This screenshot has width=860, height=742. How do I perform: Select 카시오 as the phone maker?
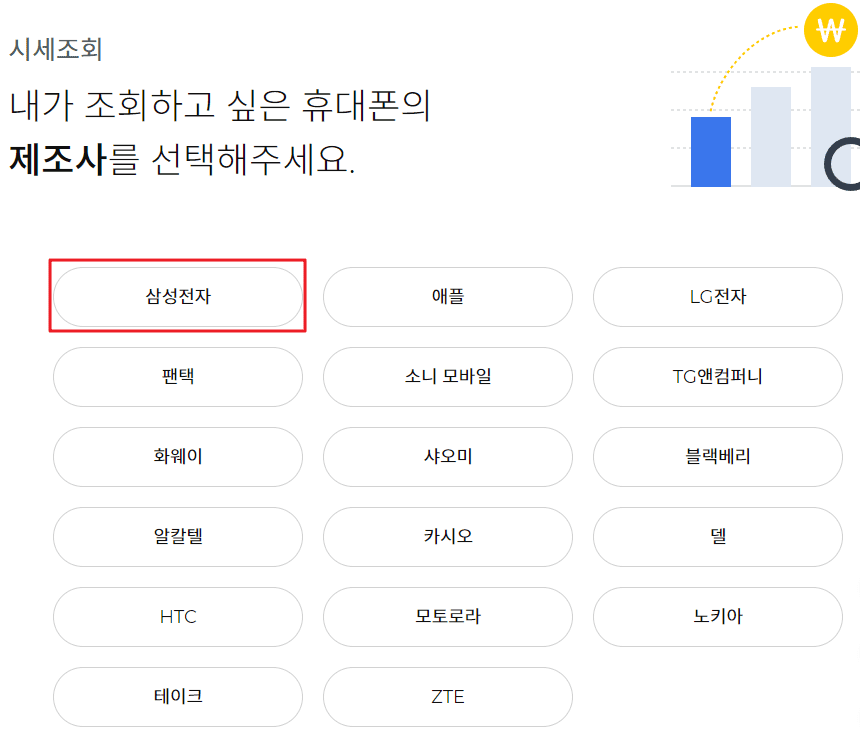[447, 537]
